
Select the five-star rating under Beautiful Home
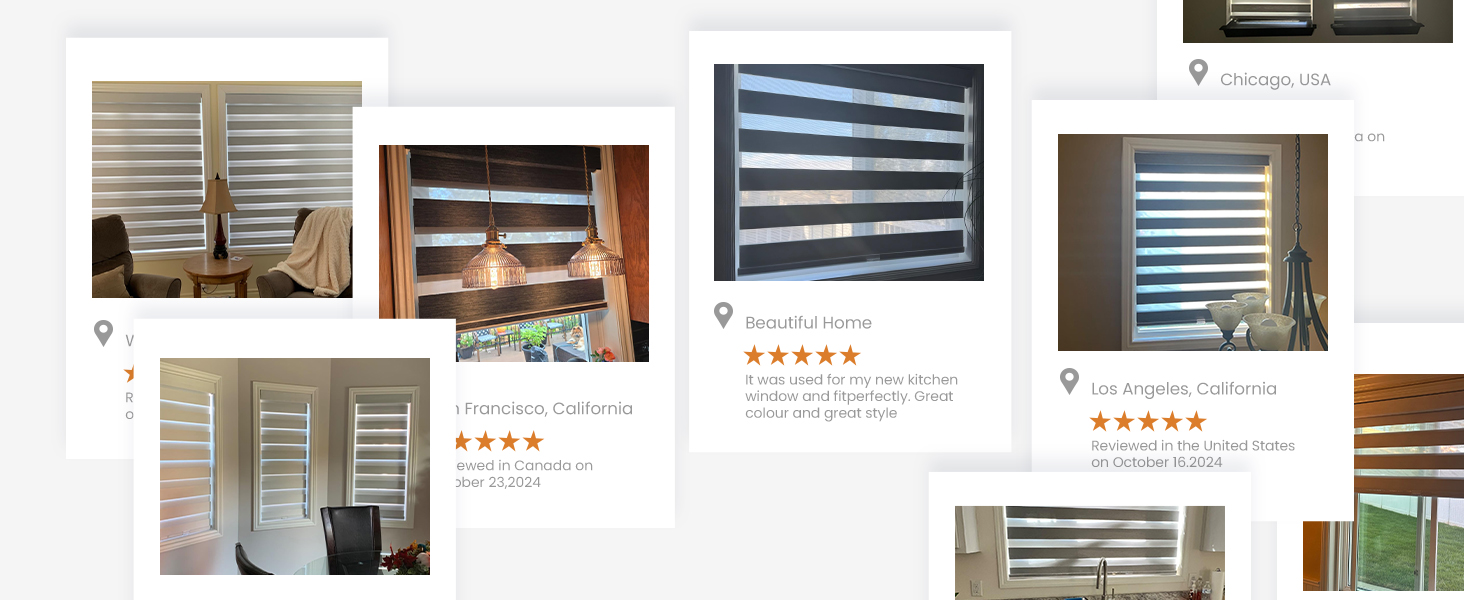802,355
